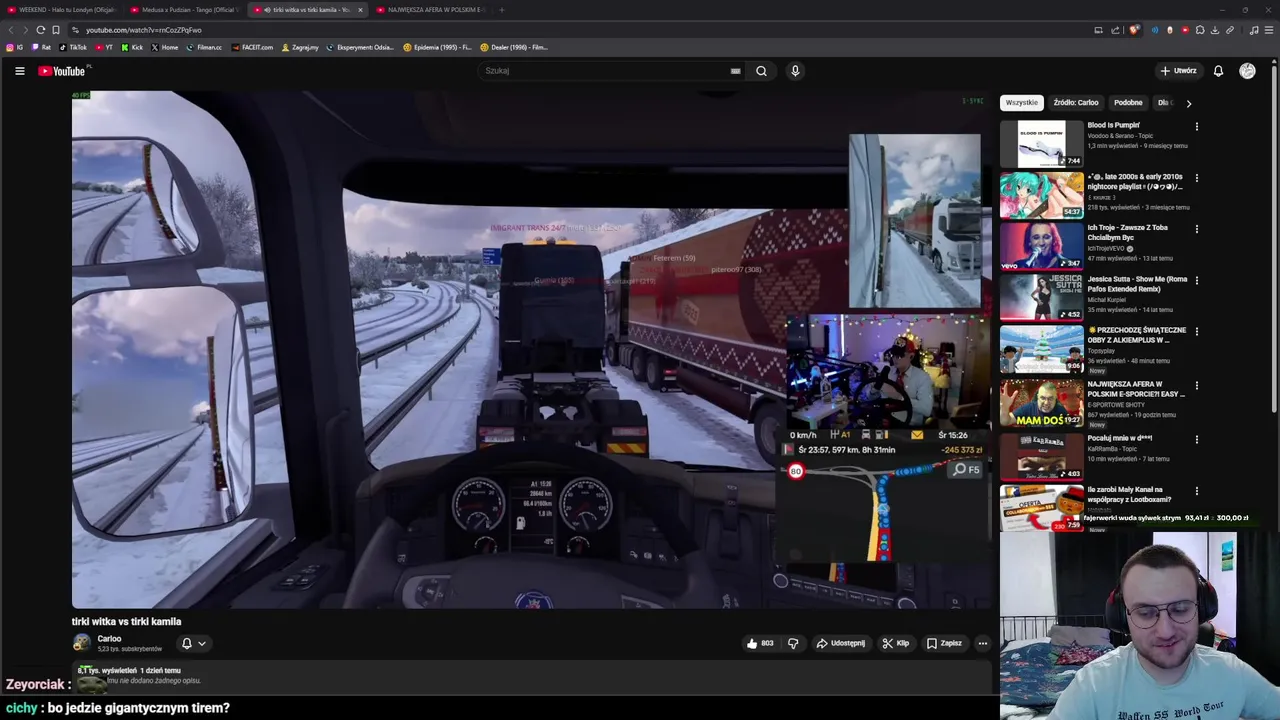Click the Zapisz save button
Screen dimensions: 1280x720
(x=944, y=643)
